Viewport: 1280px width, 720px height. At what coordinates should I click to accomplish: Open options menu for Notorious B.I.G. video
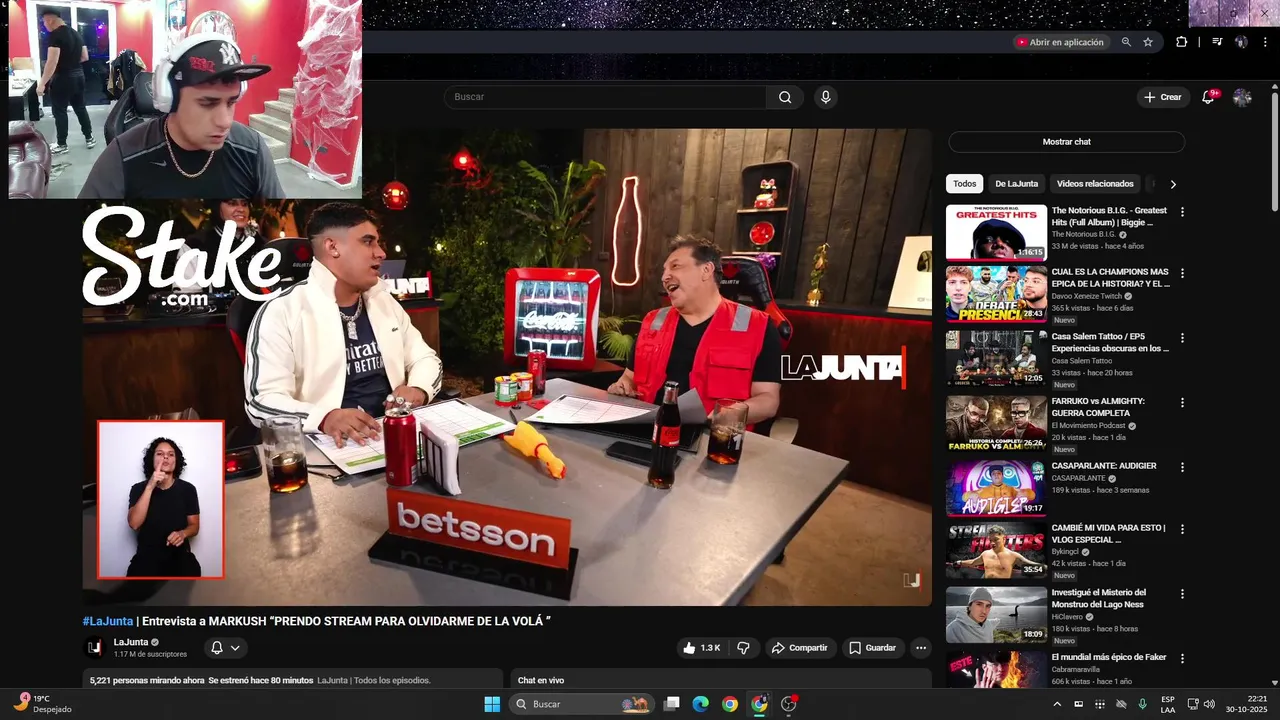(1182, 212)
